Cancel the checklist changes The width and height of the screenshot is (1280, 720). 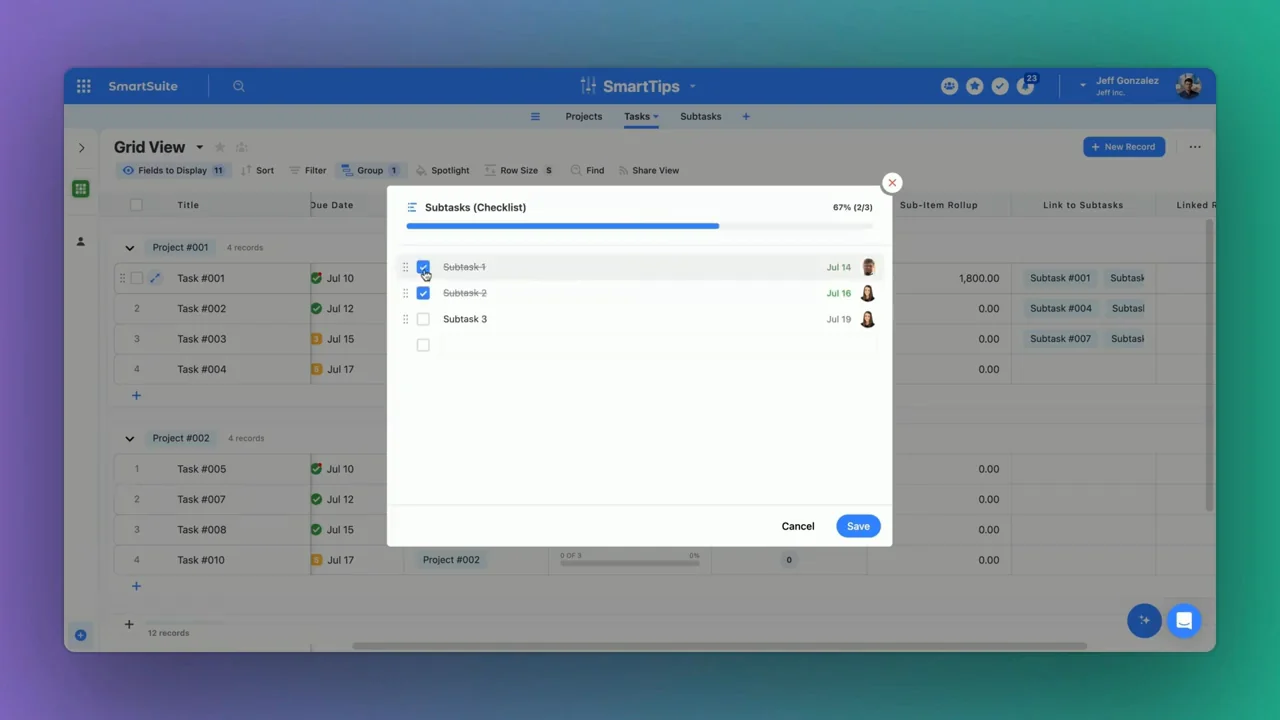[798, 526]
